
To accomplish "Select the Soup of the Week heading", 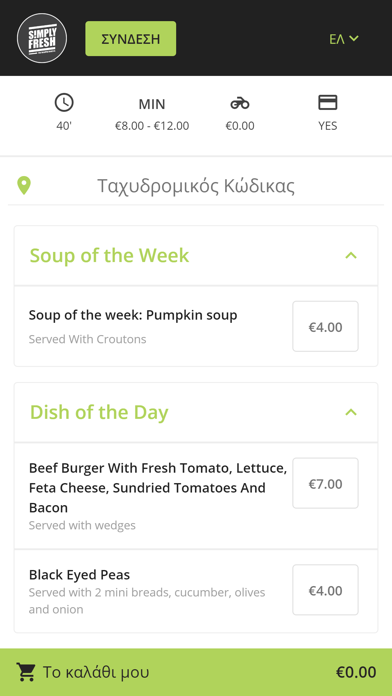I will pos(109,256).
